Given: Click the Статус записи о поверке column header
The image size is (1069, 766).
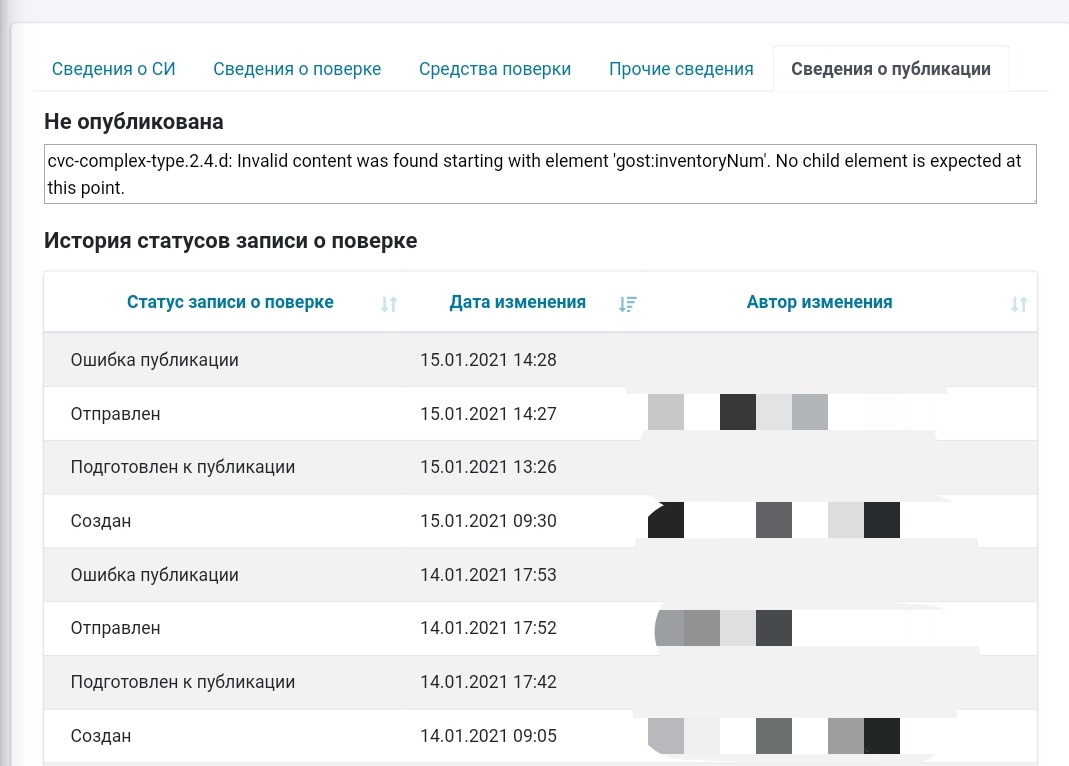Looking at the screenshot, I should pos(230,302).
